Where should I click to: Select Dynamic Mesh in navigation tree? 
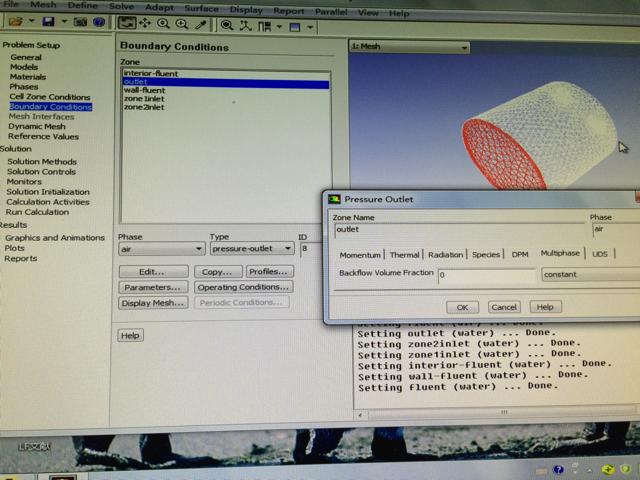pyautogui.click(x=37, y=127)
